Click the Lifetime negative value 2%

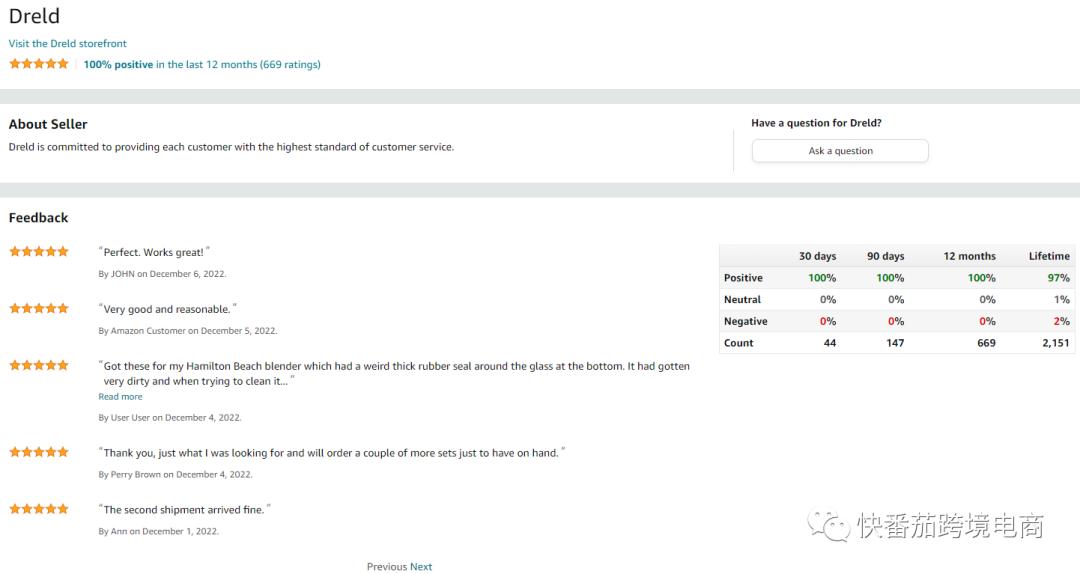tap(1061, 321)
